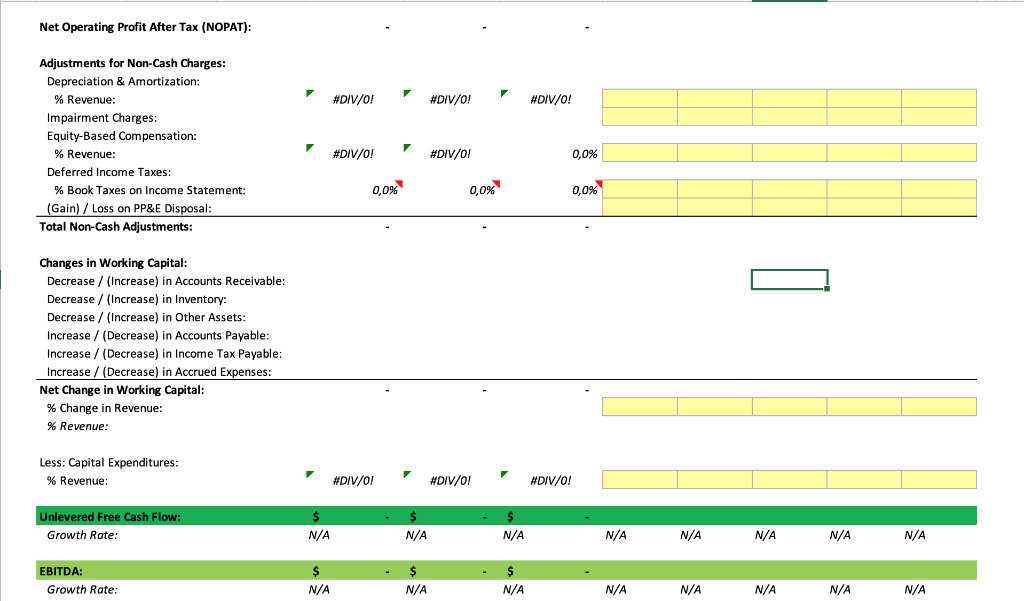Click the (Gain) / Loss on PP&E Disposal label

click(129, 208)
